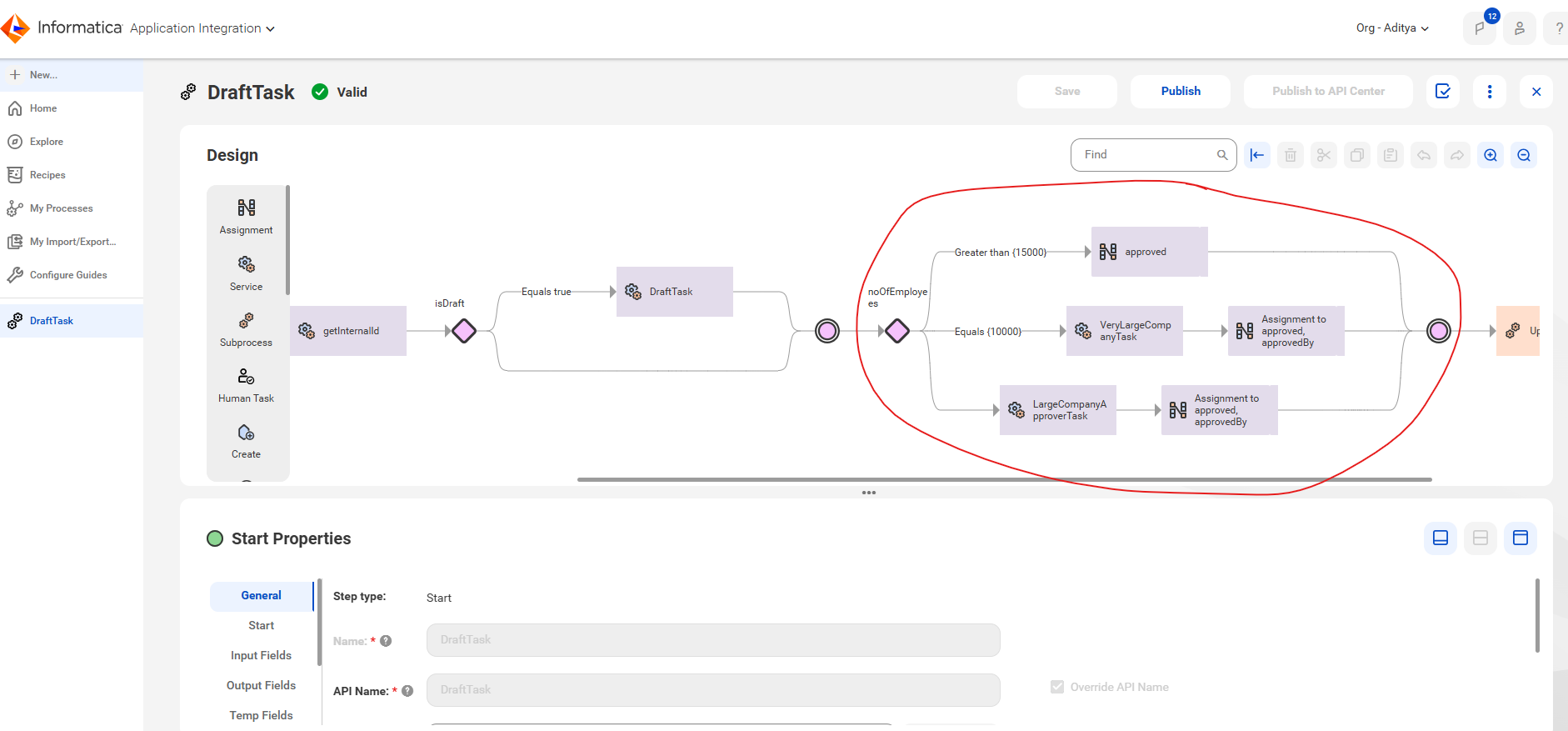
Task: Switch to bottom-panel layout view
Action: (1441, 538)
